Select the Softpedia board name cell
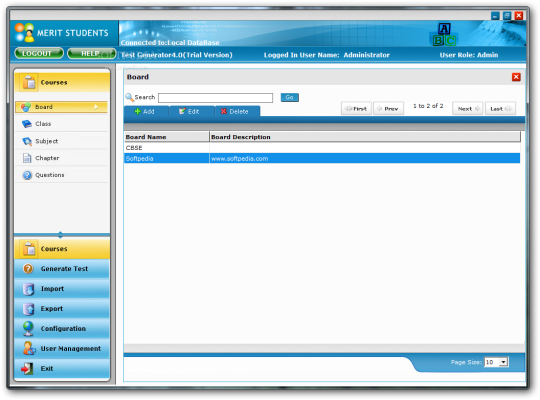 coord(167,158)
